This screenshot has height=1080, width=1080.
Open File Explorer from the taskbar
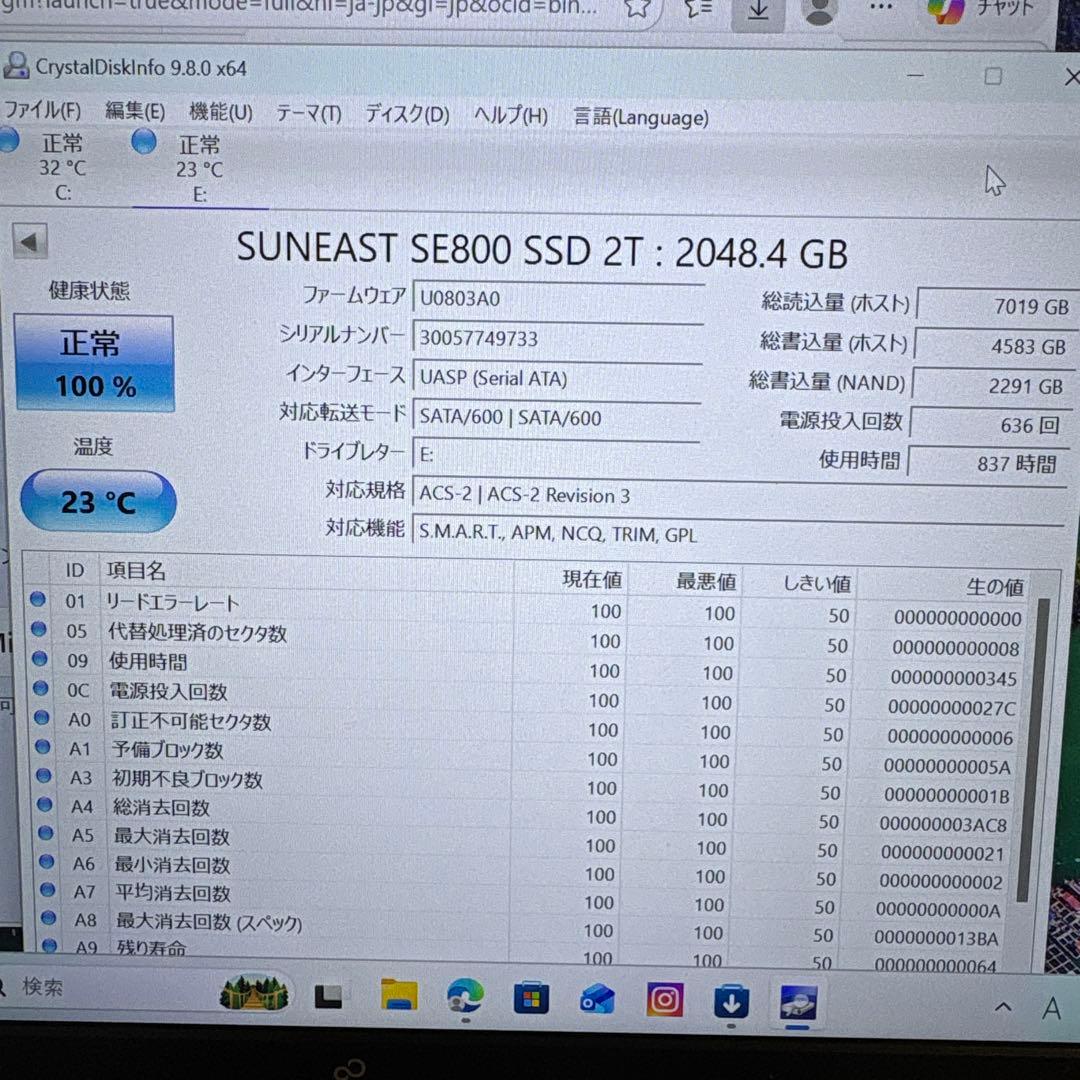pos(399,995)
